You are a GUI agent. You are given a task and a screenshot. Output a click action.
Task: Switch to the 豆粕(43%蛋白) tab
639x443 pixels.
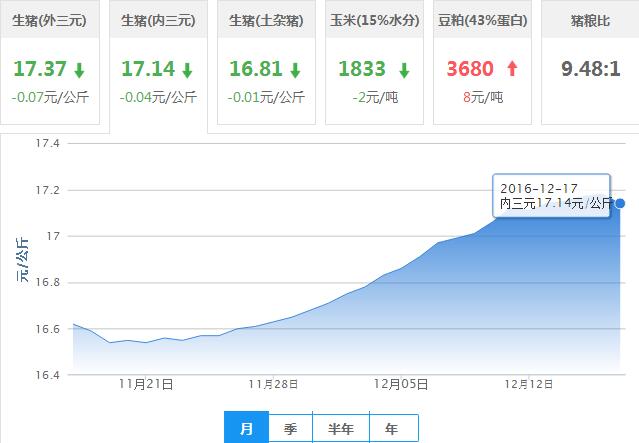coord(483,62)
